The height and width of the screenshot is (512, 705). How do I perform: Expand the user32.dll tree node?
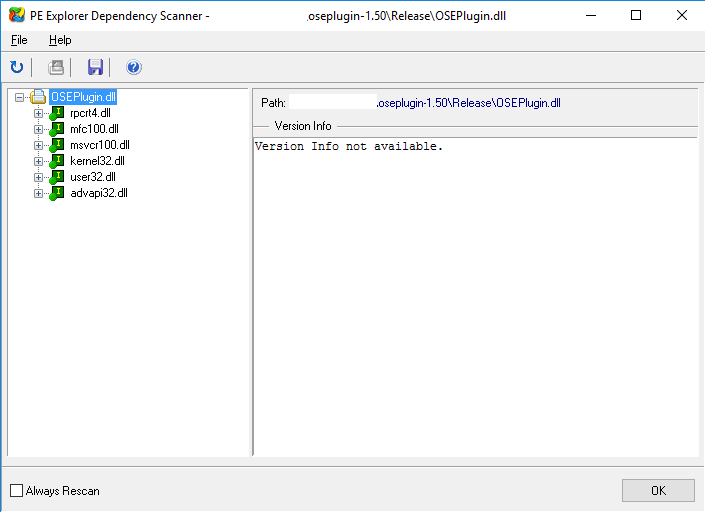(39, 178)
